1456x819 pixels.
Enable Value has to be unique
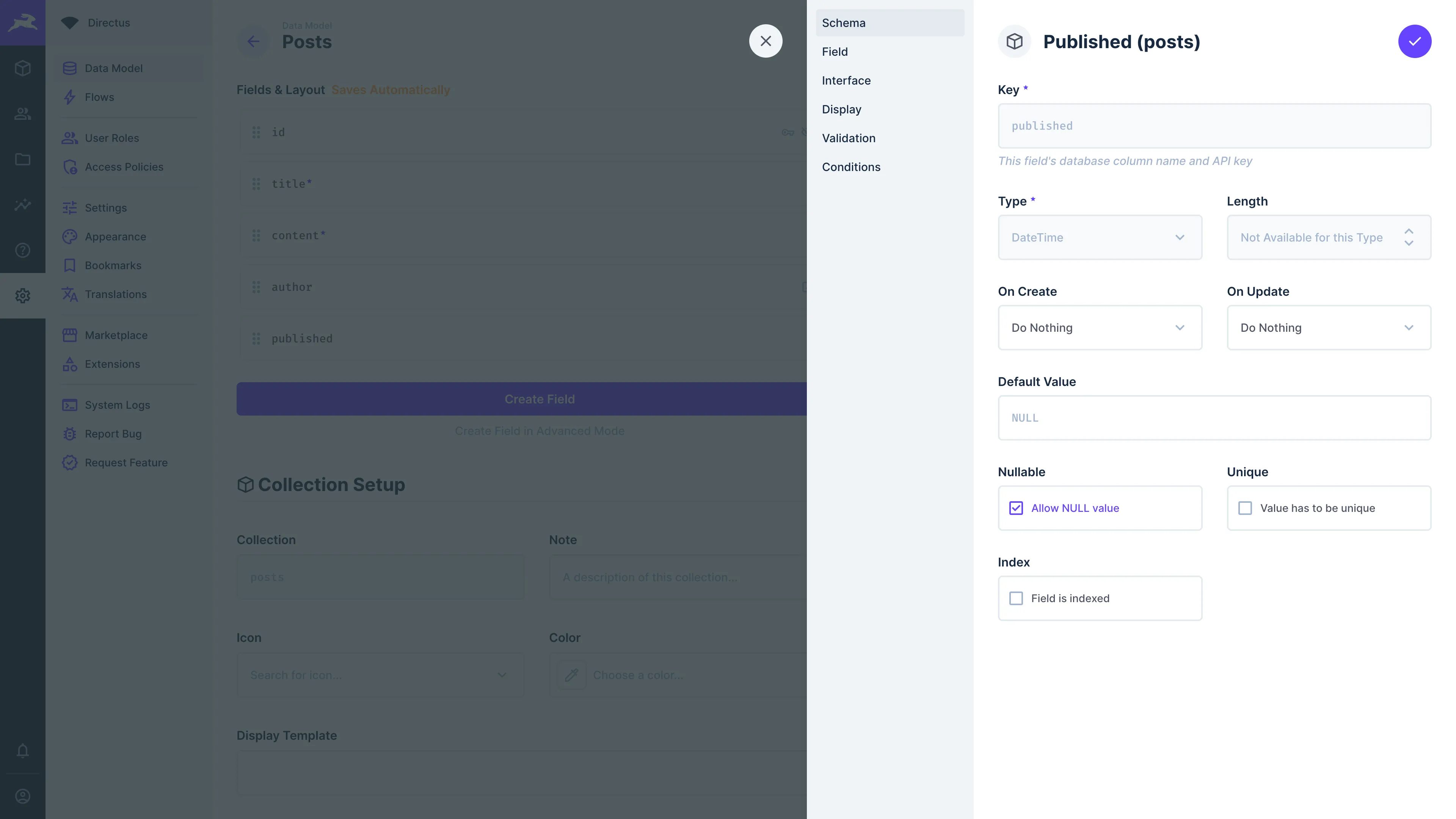click(1244, 508)
